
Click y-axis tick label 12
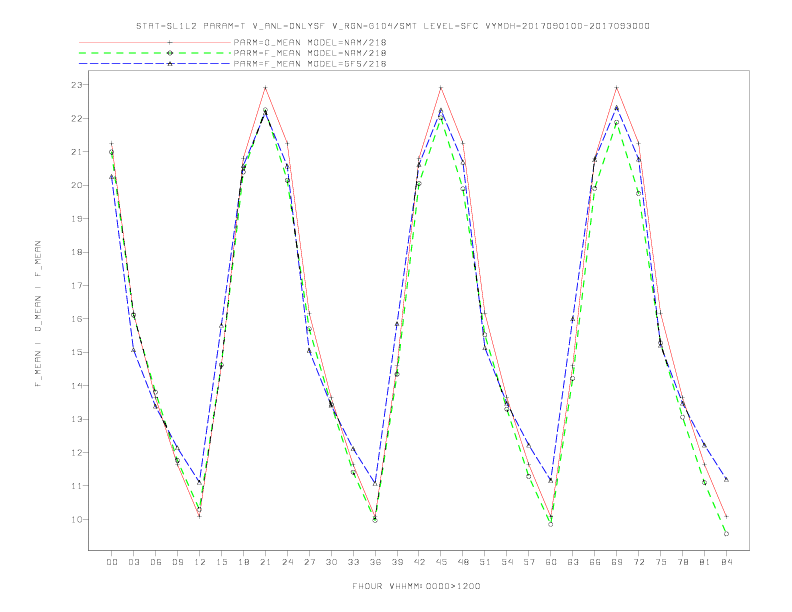(x=76, y=452)
